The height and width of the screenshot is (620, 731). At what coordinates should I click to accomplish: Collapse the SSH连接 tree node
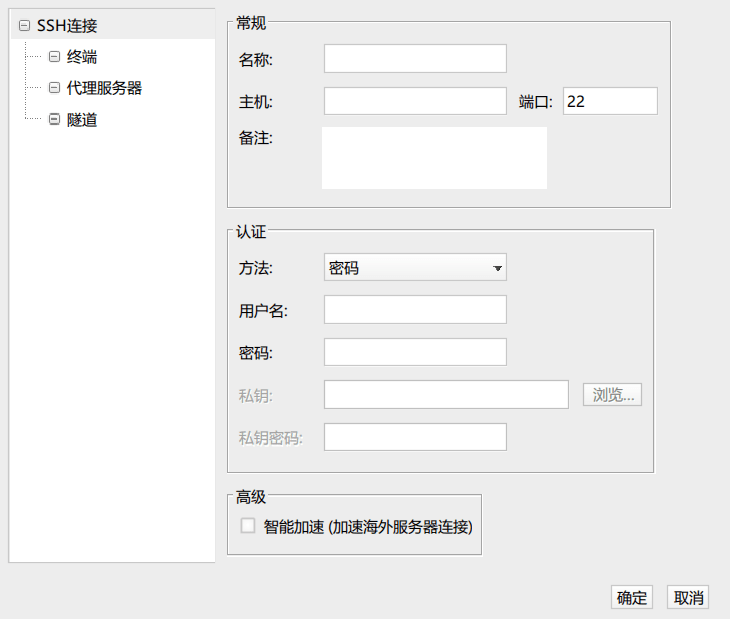click(x=24, y=26)
